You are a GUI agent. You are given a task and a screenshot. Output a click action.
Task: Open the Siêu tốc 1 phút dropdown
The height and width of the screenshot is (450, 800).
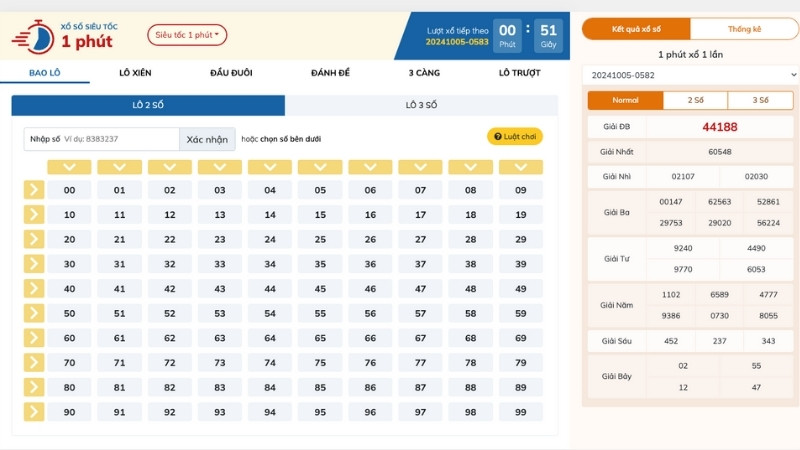click(x=188, y=35)
